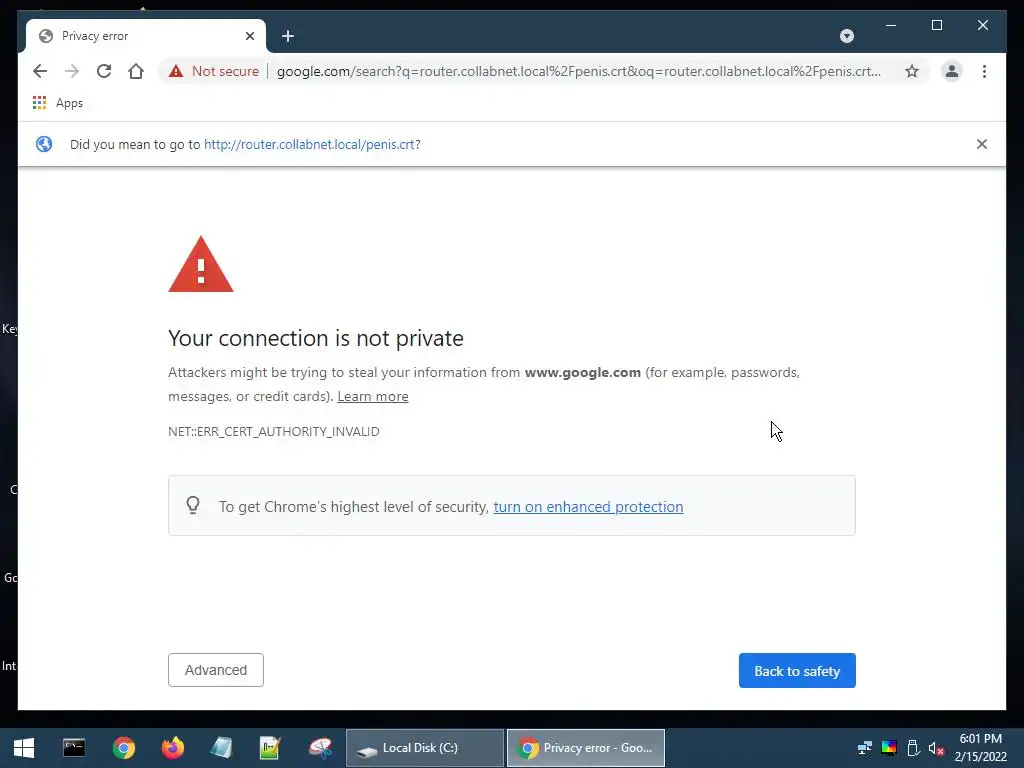Viewport: 1024px width, 768px height.
Task: Open the user profile avatar
Action: 952,71
